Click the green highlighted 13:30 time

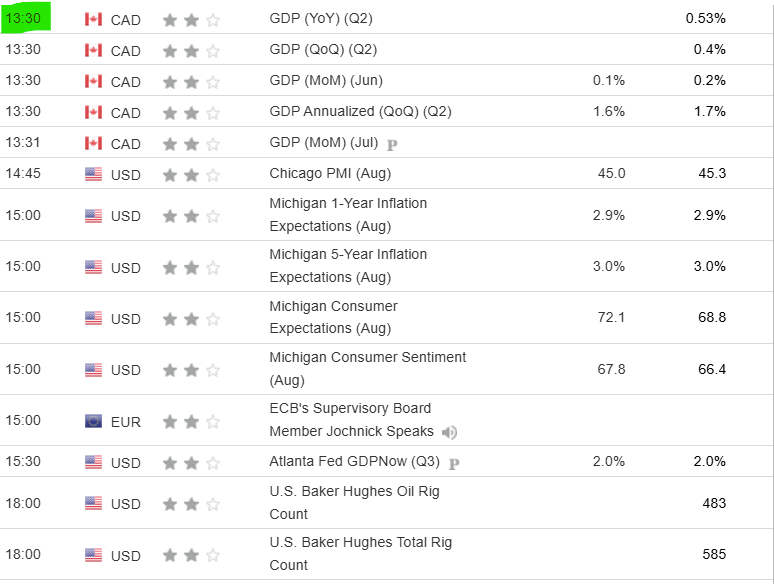click(x=24, y=18)
